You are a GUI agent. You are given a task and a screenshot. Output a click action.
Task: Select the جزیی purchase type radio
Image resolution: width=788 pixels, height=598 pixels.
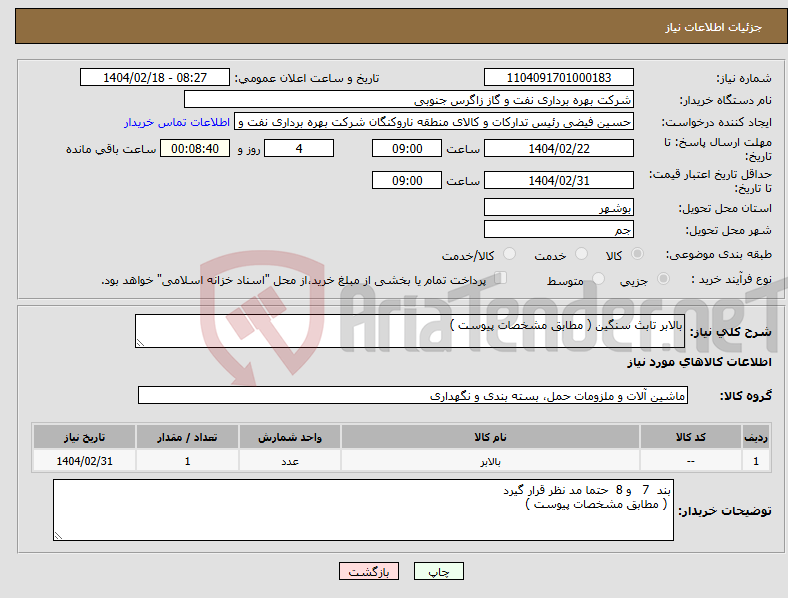coord(663,279)
